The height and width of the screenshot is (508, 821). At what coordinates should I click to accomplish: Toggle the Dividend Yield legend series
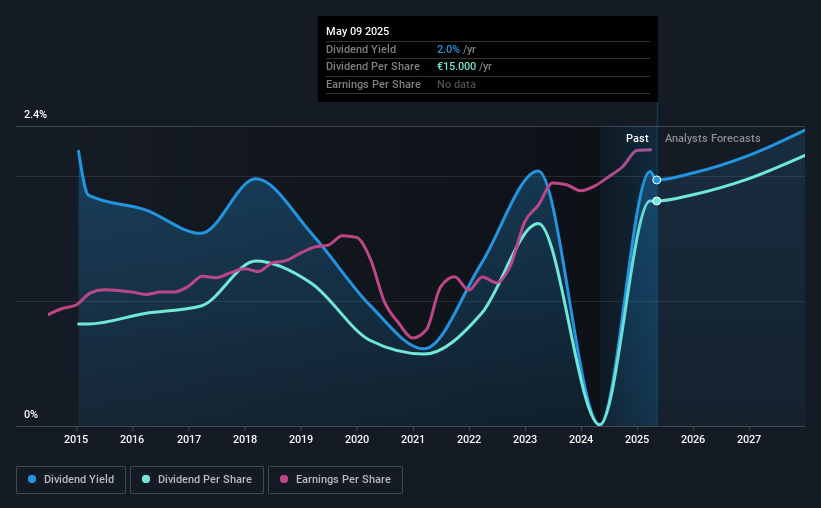point(71,480)
